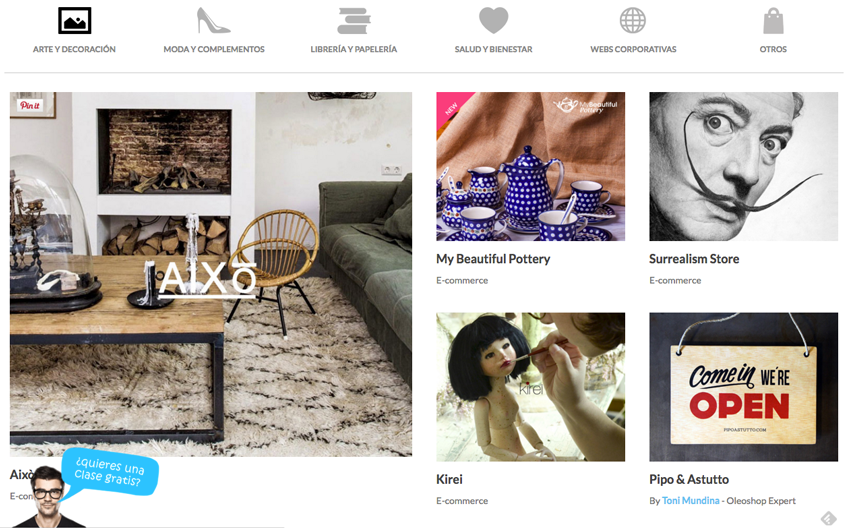Click the small diamond icon at bottom-right corner
The image size is (850, 528).
(x=828, y=518)
